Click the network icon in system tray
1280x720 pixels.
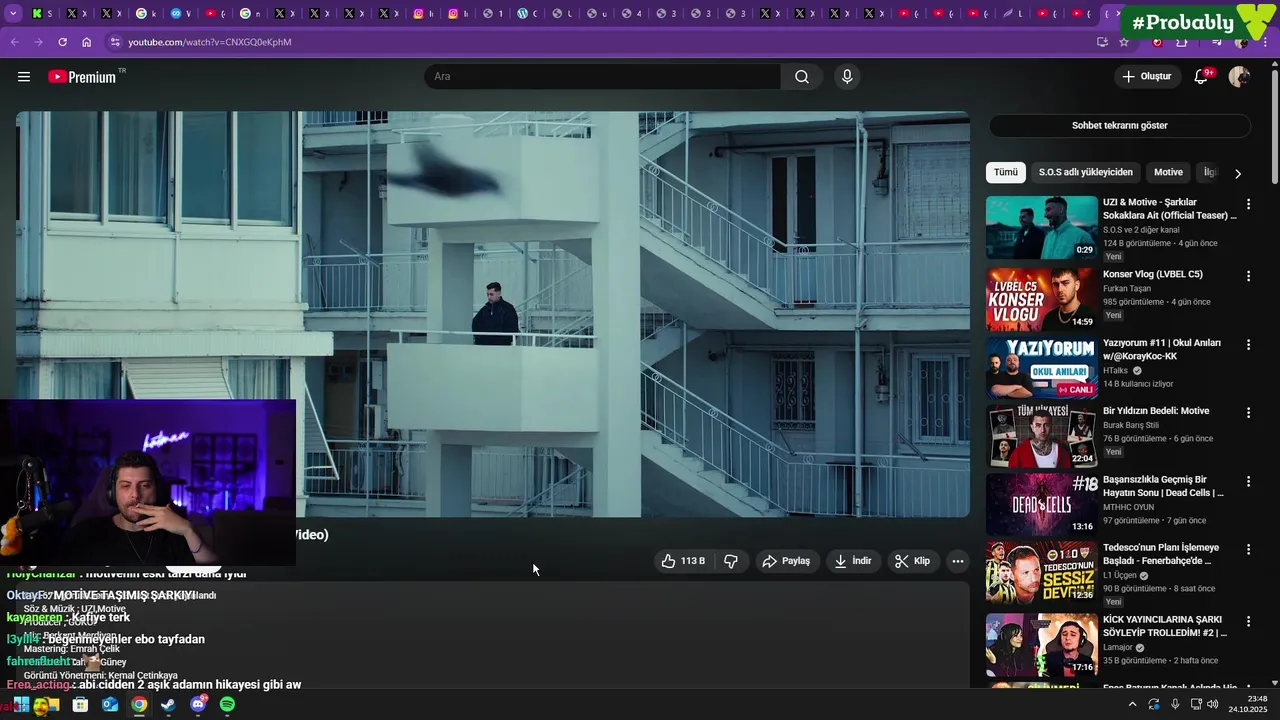click(x=1194, y=705)
